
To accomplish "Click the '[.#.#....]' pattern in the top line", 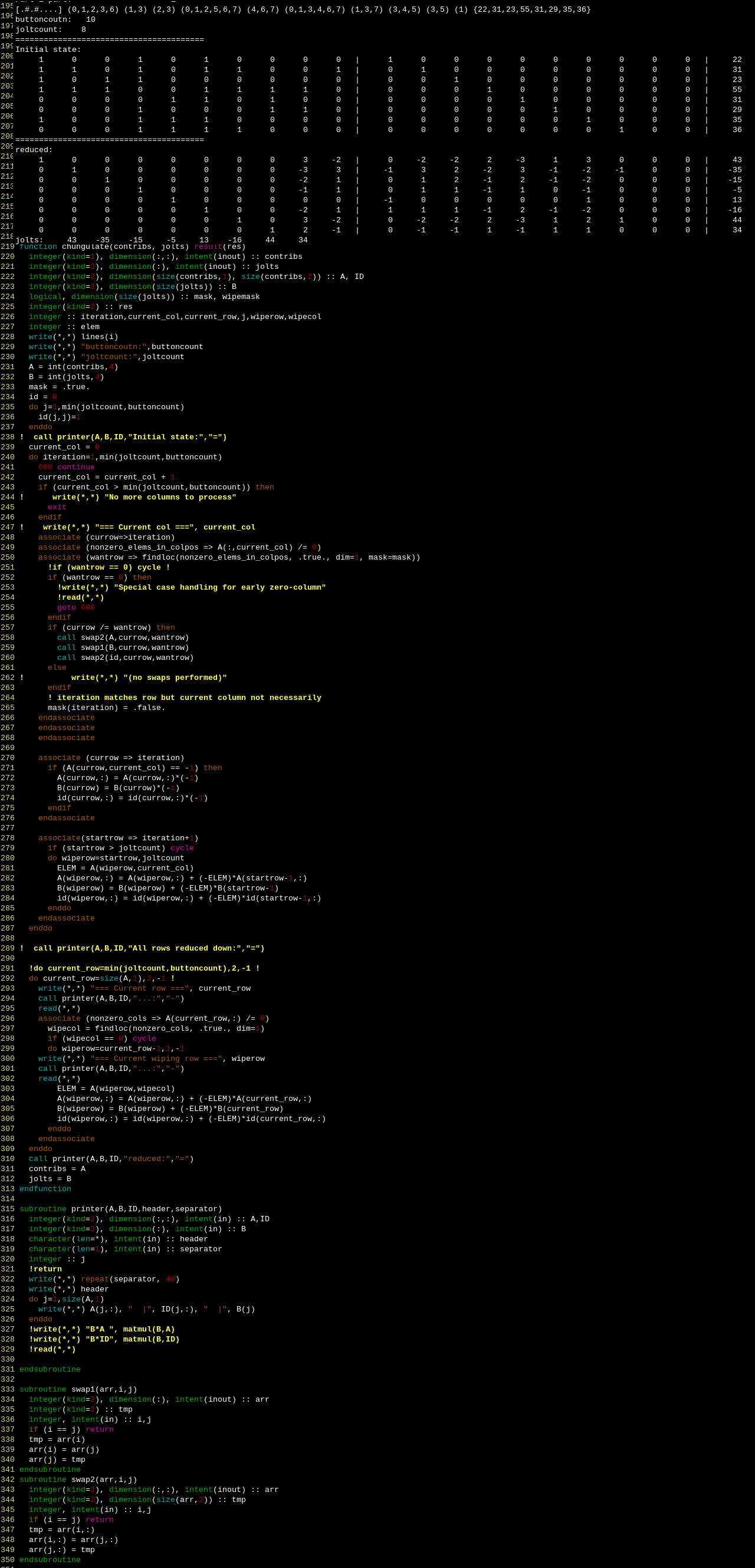I will tap(39, 9).
